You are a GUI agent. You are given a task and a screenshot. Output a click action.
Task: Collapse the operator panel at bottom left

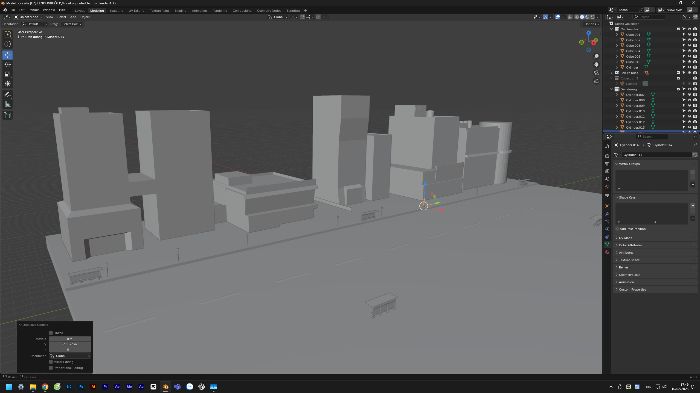click(x=21, y=325)
